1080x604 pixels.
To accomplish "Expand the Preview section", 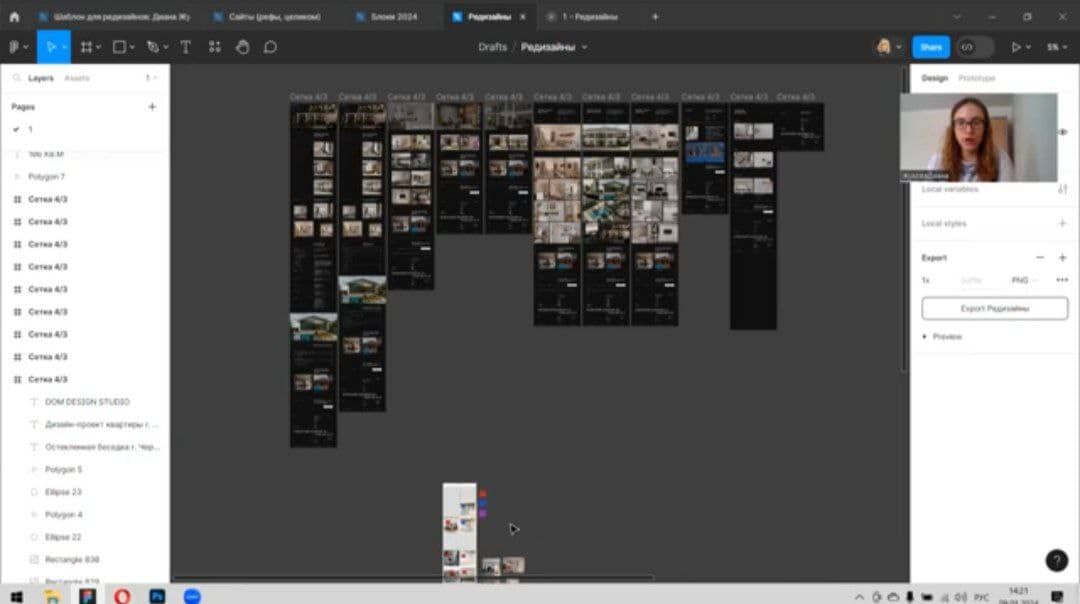I will click(x=942, y=337).
